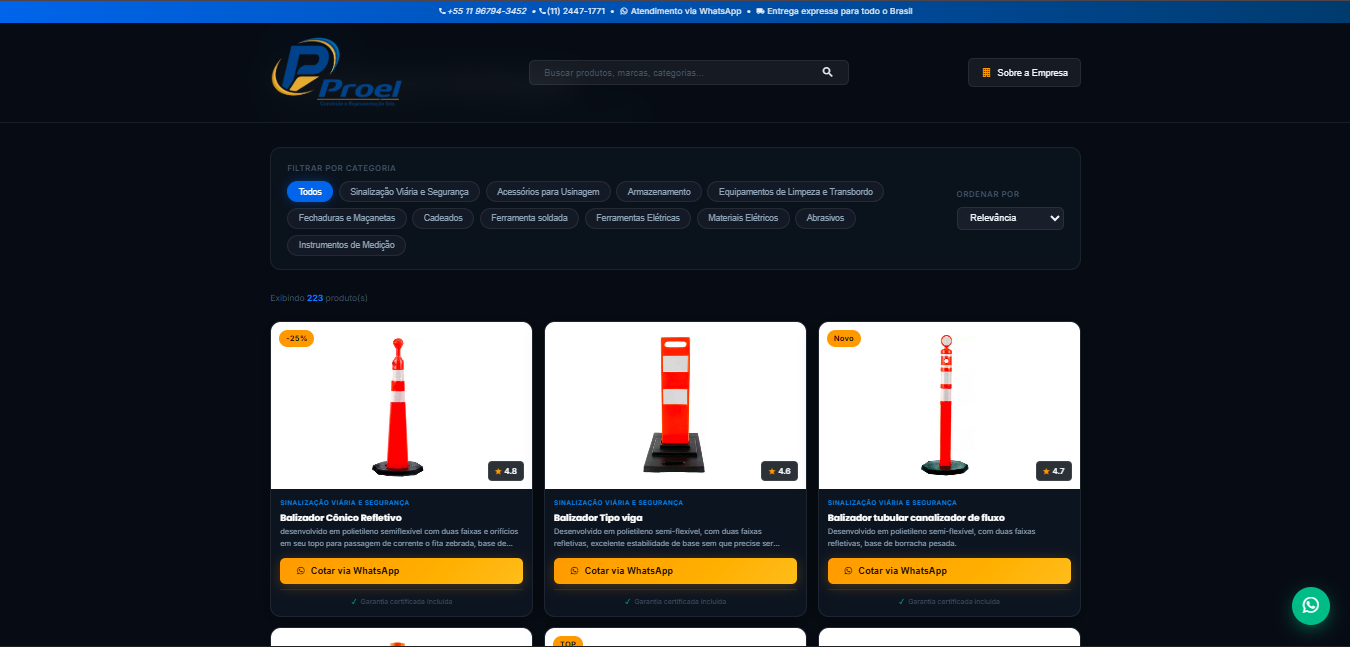
Task: Open Balizador Cônico Refletivo product image
Action: [401, 405]
